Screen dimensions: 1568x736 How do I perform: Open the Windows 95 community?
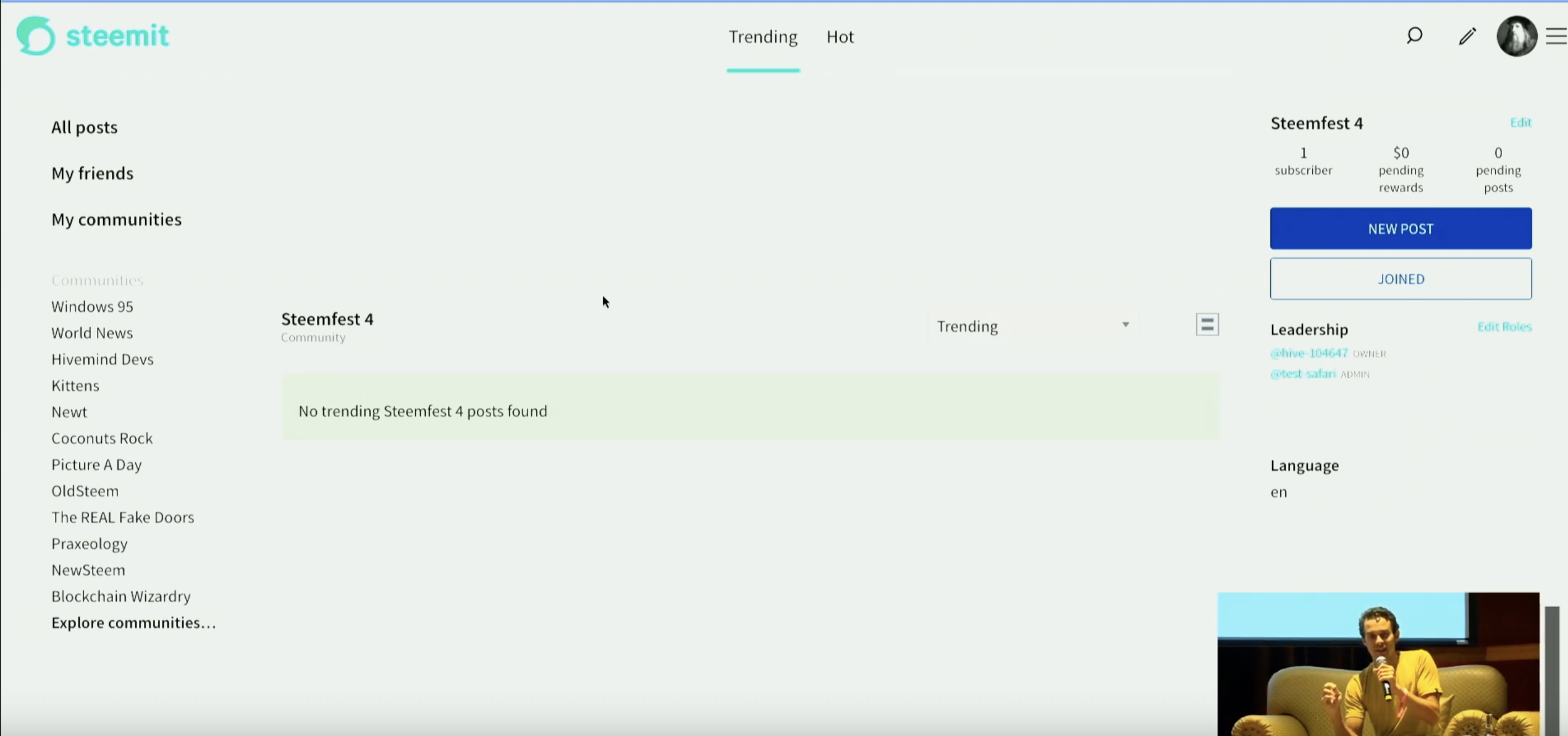click(92, 306)
